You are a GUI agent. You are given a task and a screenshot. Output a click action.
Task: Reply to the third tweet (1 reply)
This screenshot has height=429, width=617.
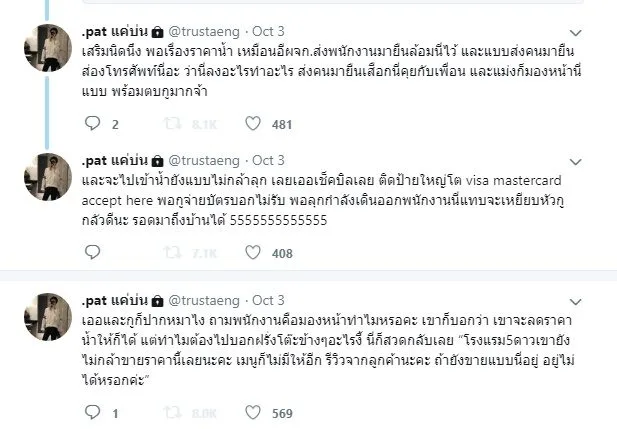pyautogui.click(x=93, y=412)
